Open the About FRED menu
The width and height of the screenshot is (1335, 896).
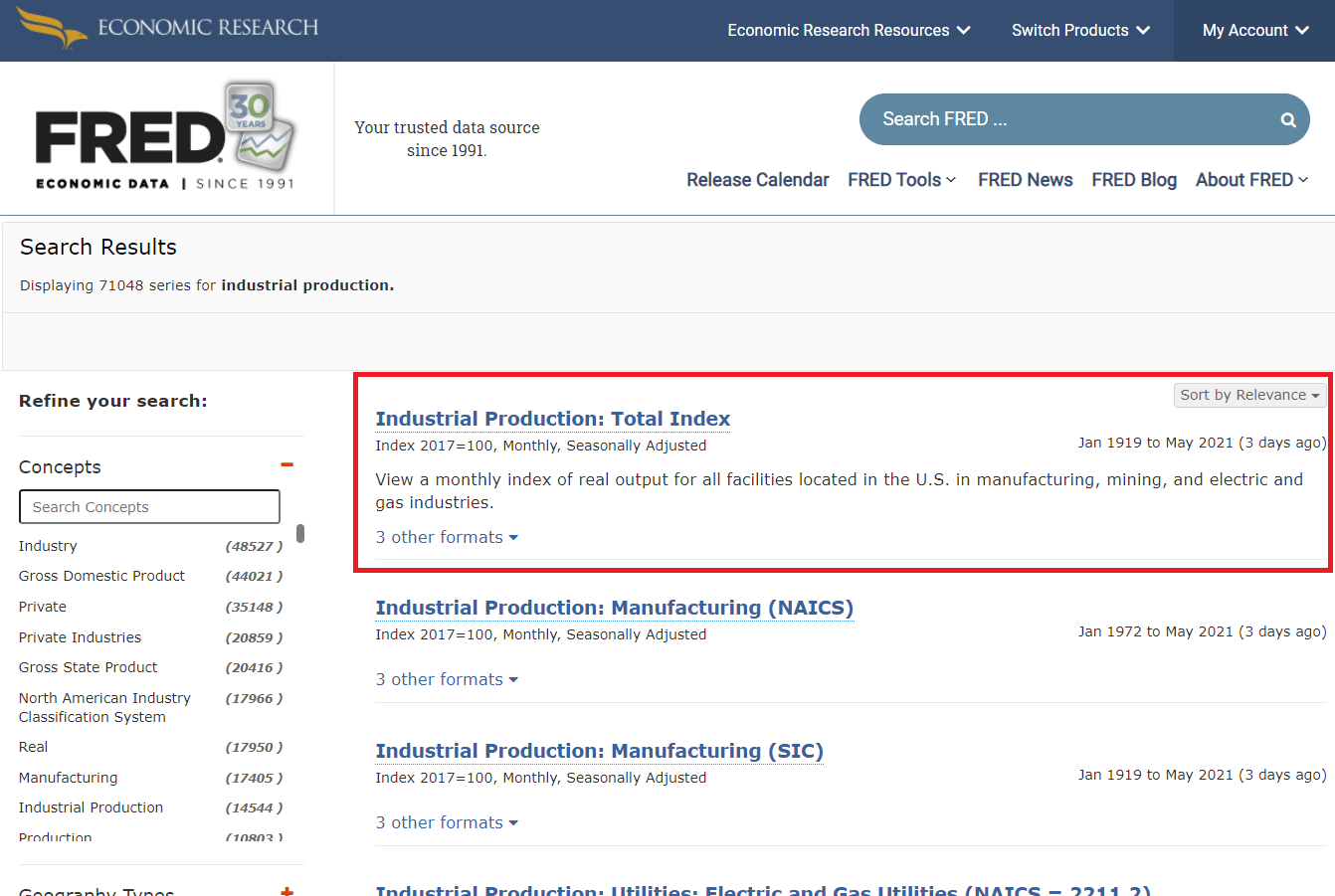click(x=1252, y=180)
